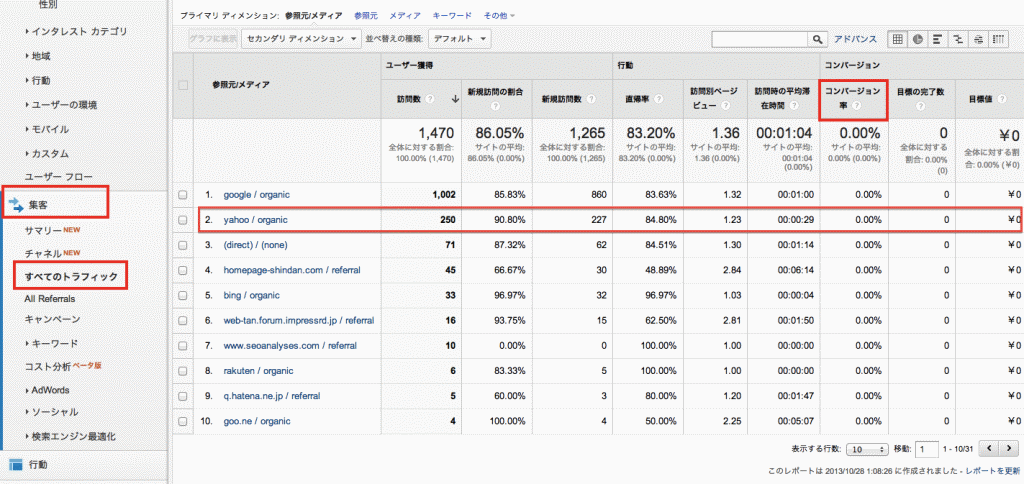Select the キーワード primary dimension tab
This screenshot has height=484, width=1024.
click(x=453, y=16)
